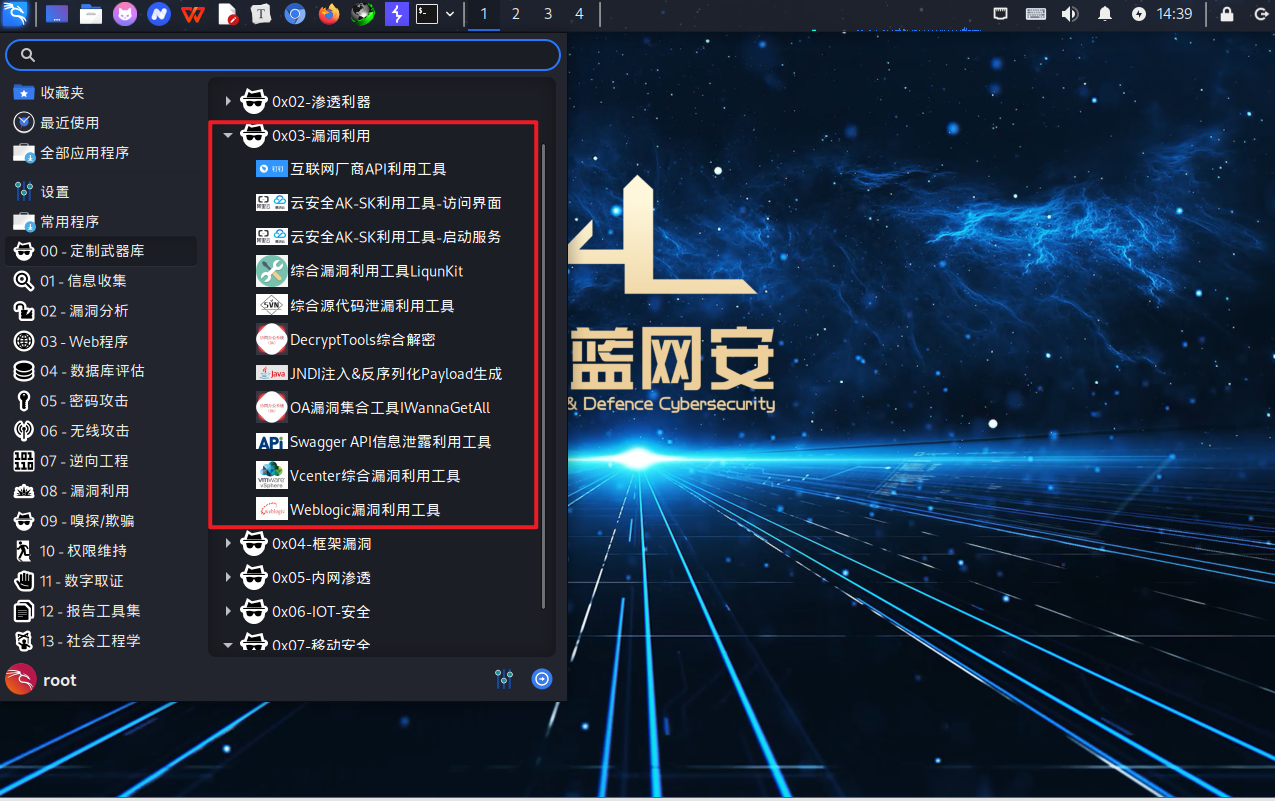Open 最近使用 recently used category
The height and width of the screenshot is (801, 1275).
click(x=101, y=122)
